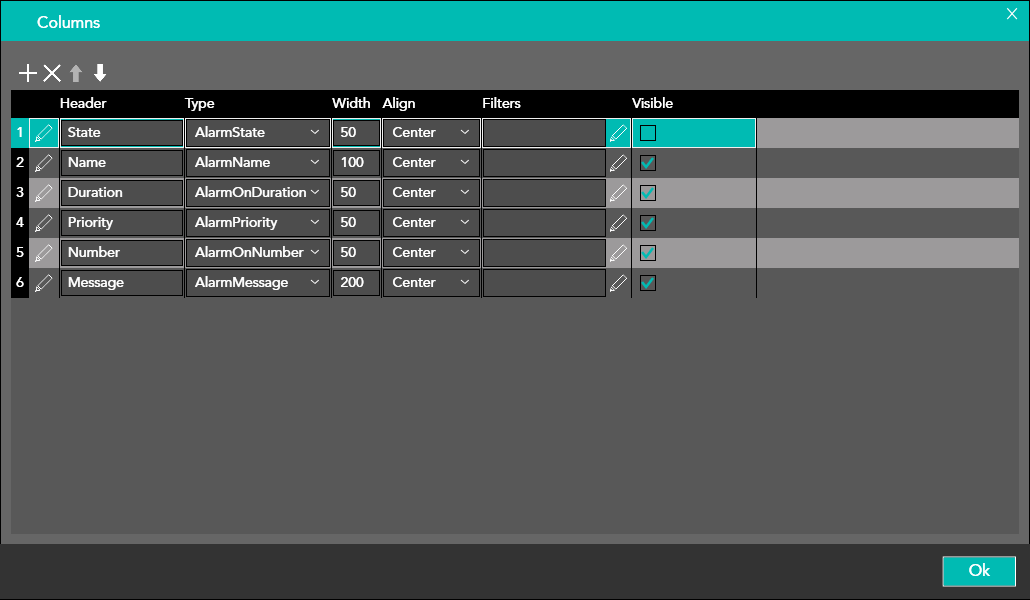Move selected column down with the arrow icon
Image resolution: width=1030 pixels, height=600 pixels.
tap(100, 73)
